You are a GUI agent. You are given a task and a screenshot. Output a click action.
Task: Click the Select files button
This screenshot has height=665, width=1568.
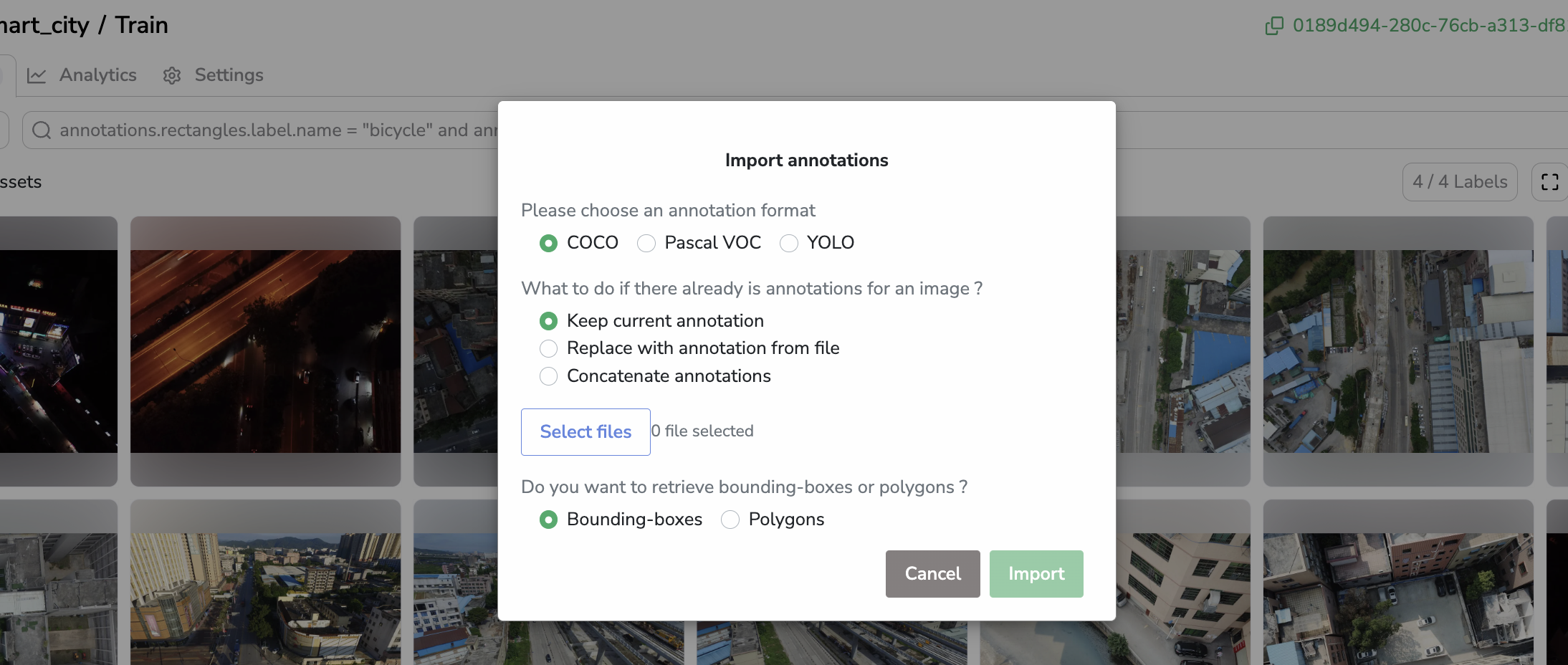585,431
